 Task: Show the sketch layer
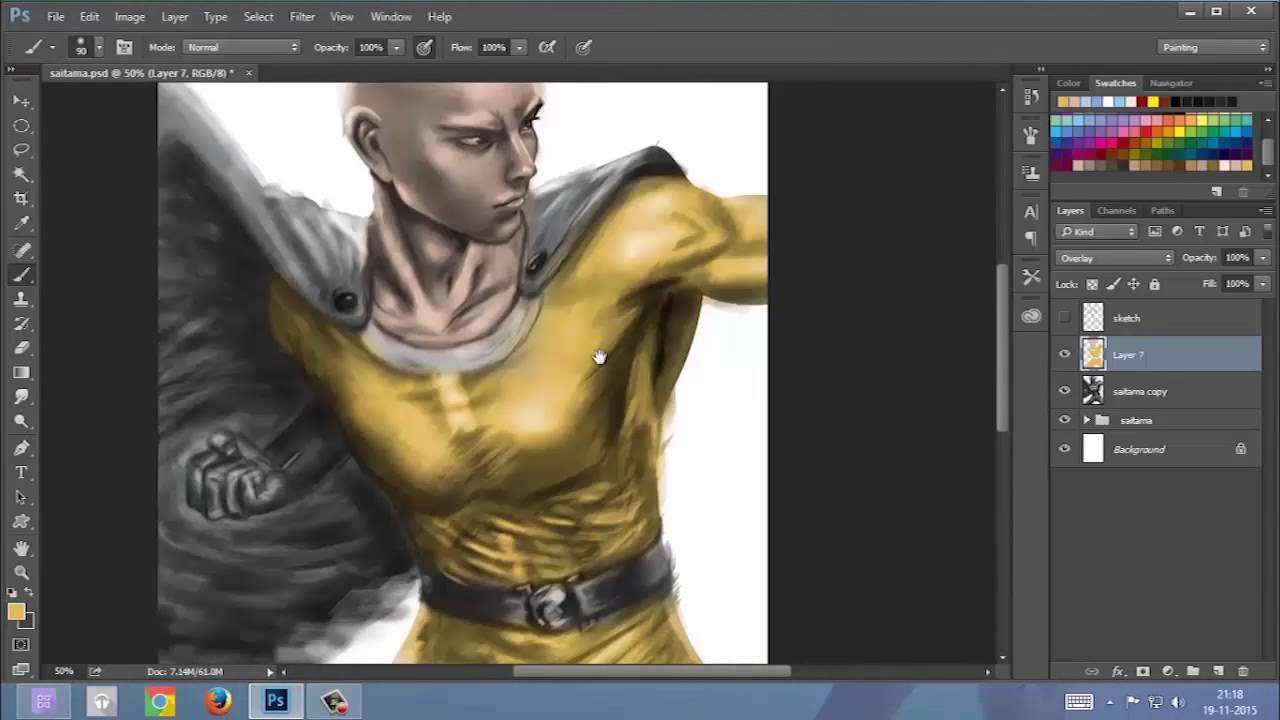click(x=1064, y=318)
